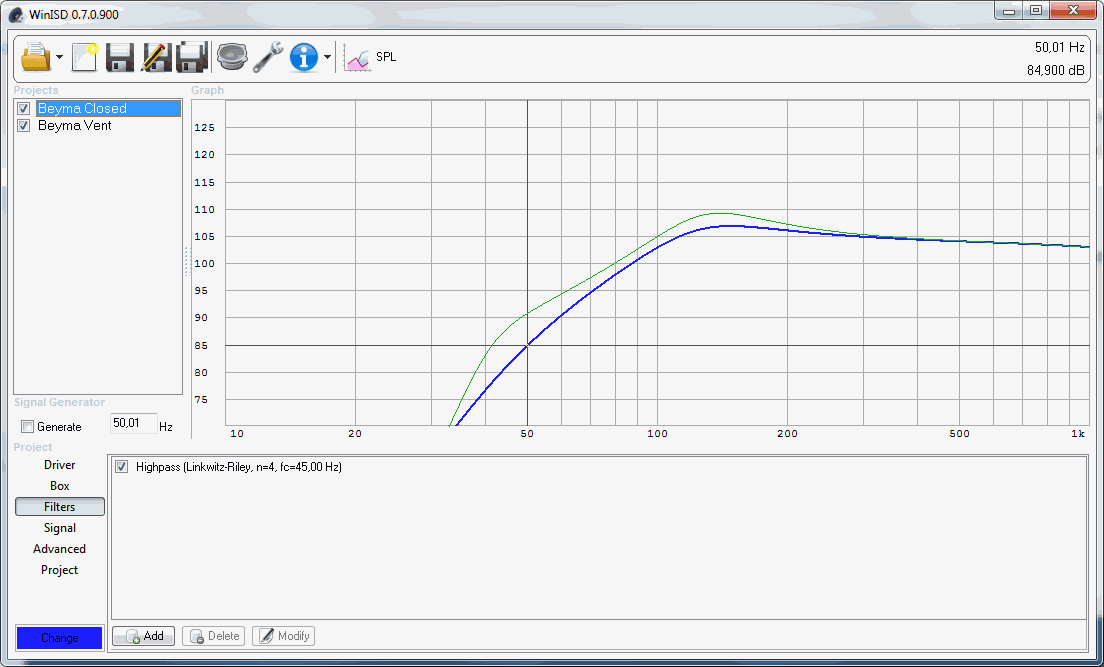Open the SPL graph type selector
This screenshot has width=1104, height=667.
coord(370,58)
